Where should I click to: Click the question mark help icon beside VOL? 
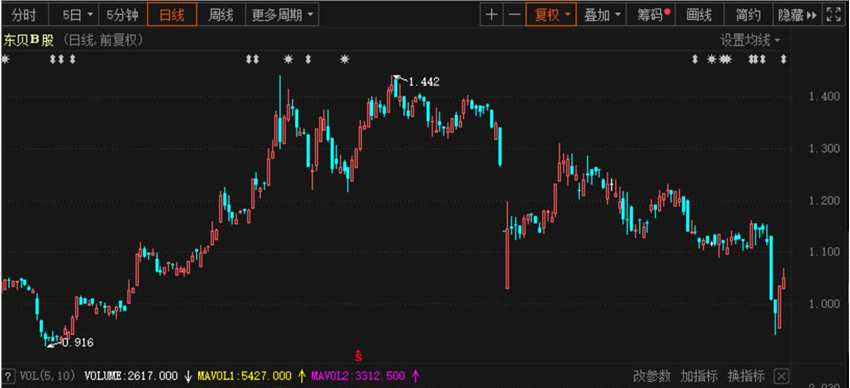click(x=8, y=376)
